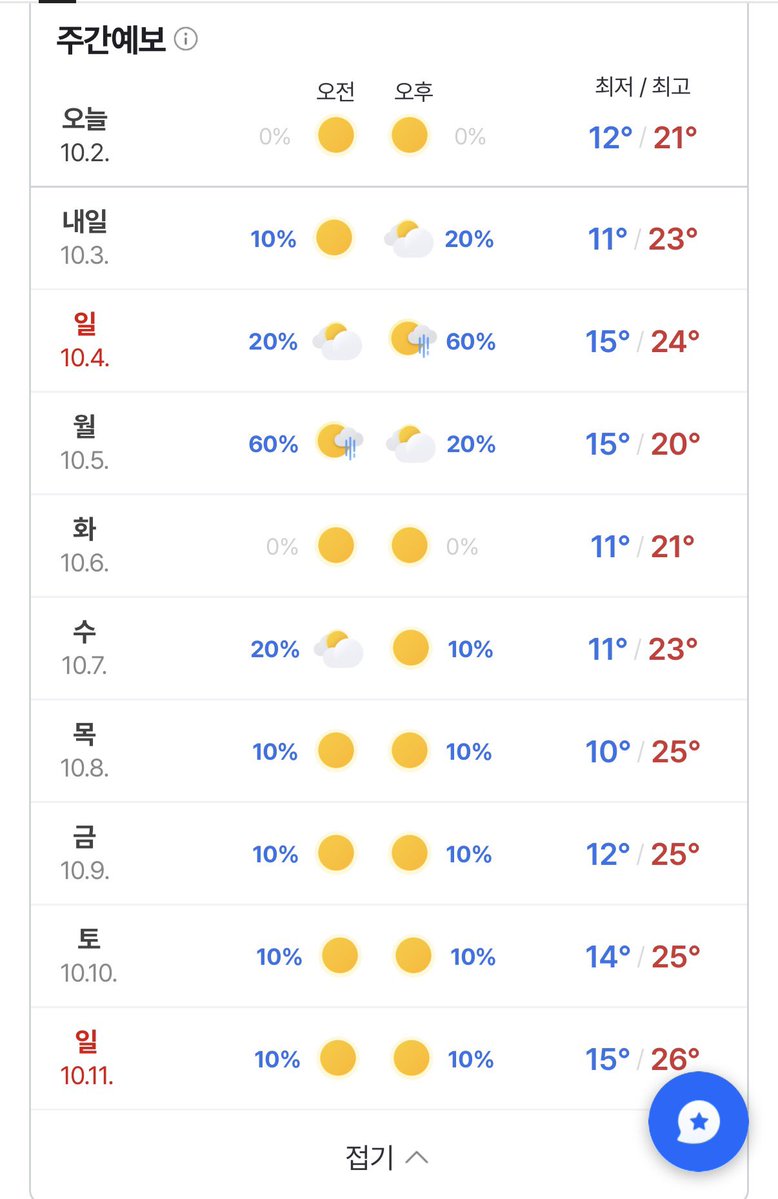The height and width of the screenshot is (1199, 778).
Task: Open the blue star chat floating button
Action: point(698,1122)
